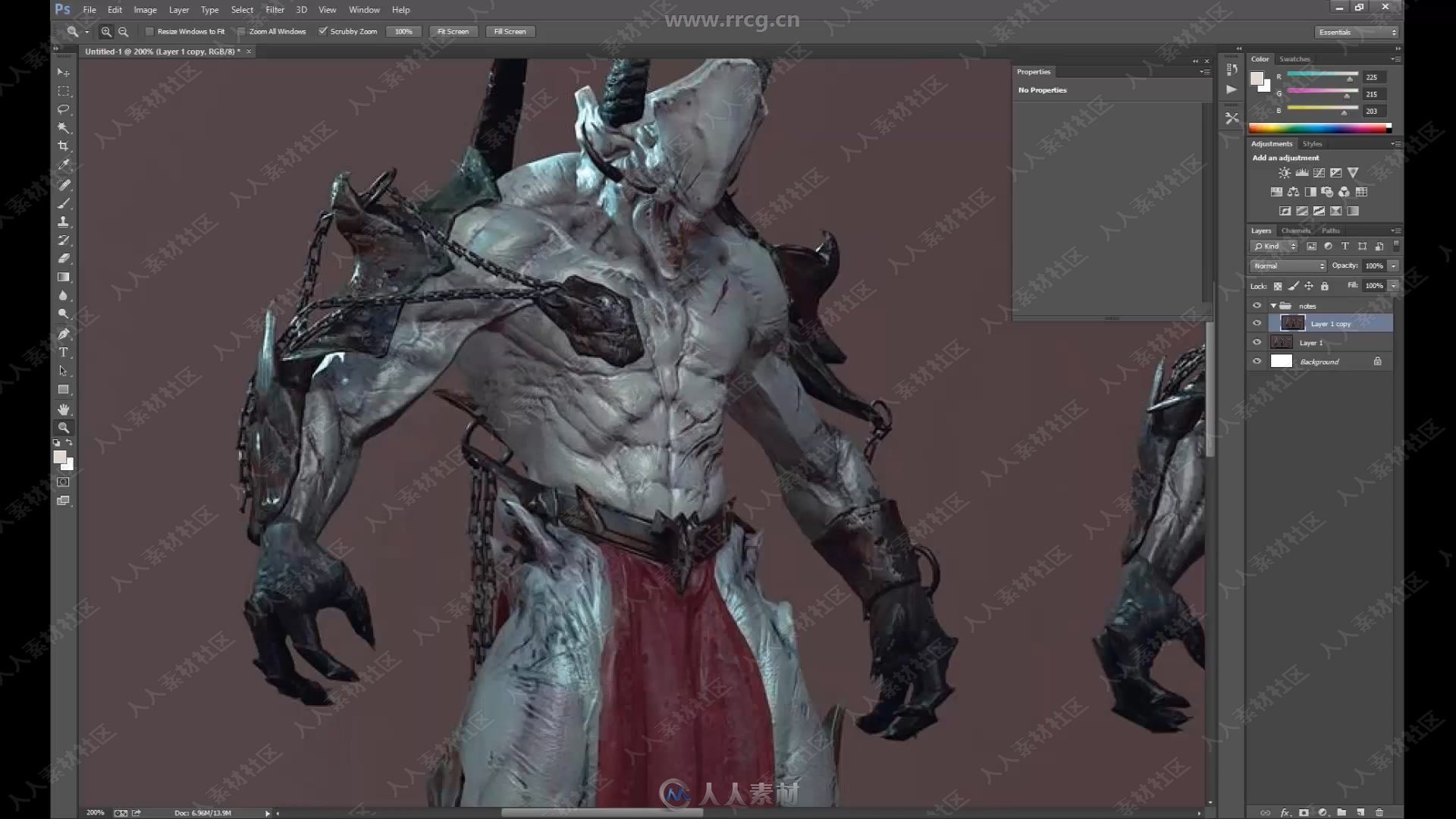Click Create a new layer icon
Image resolution: width=1456 pixels, height=819 pixels.
1360,812
